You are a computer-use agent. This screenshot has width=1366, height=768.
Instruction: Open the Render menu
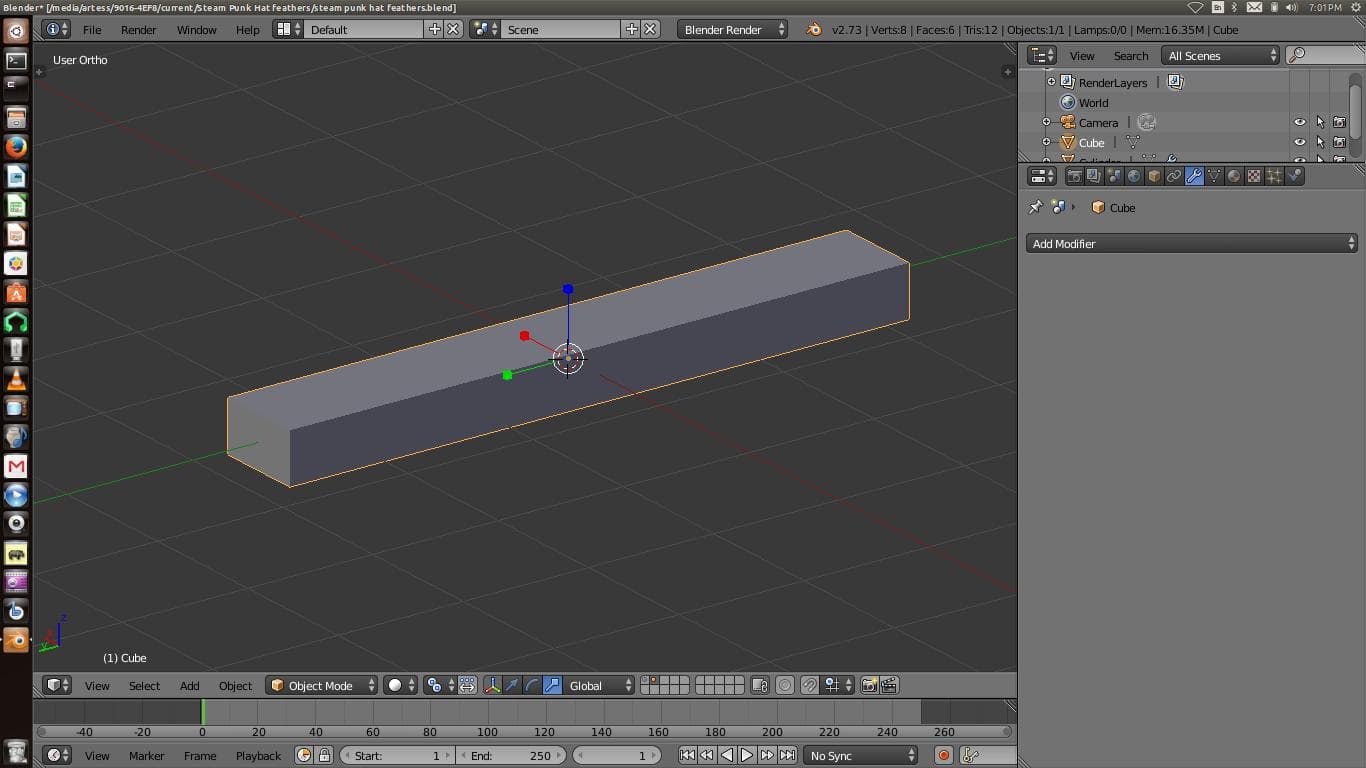(138, 30)
